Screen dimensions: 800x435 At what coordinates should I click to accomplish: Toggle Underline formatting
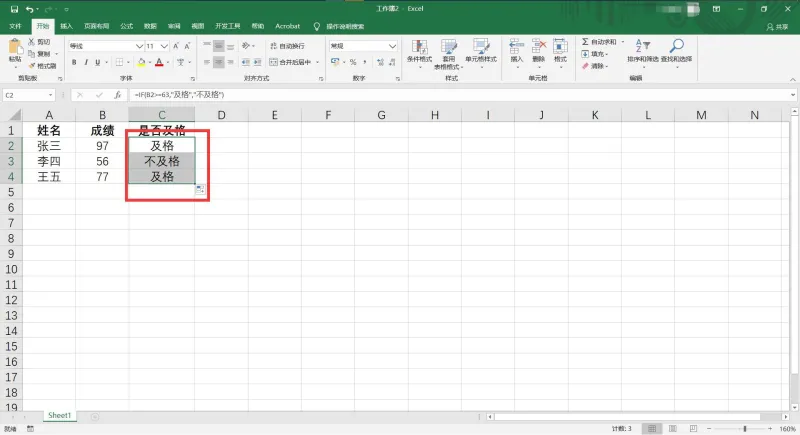pyautogui.click(x=97, y=62)
